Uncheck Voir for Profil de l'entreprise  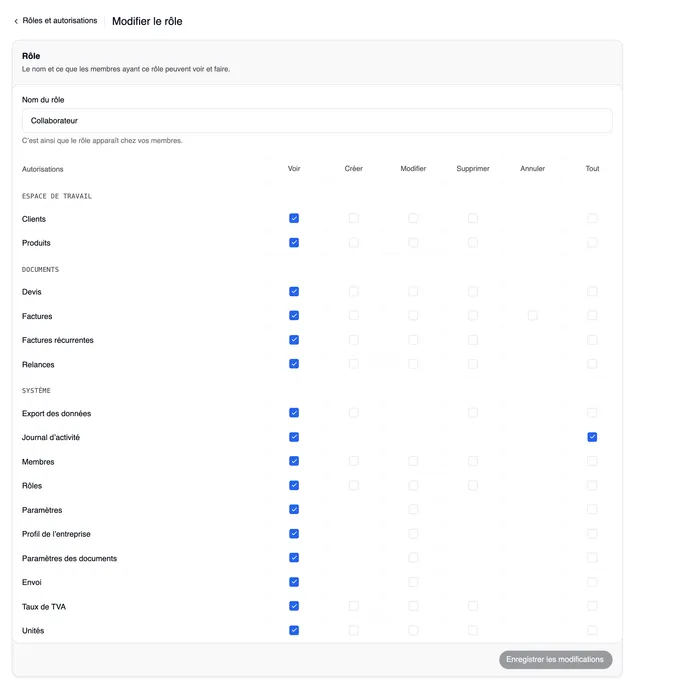pyautogui.click(x=294, y=534)
